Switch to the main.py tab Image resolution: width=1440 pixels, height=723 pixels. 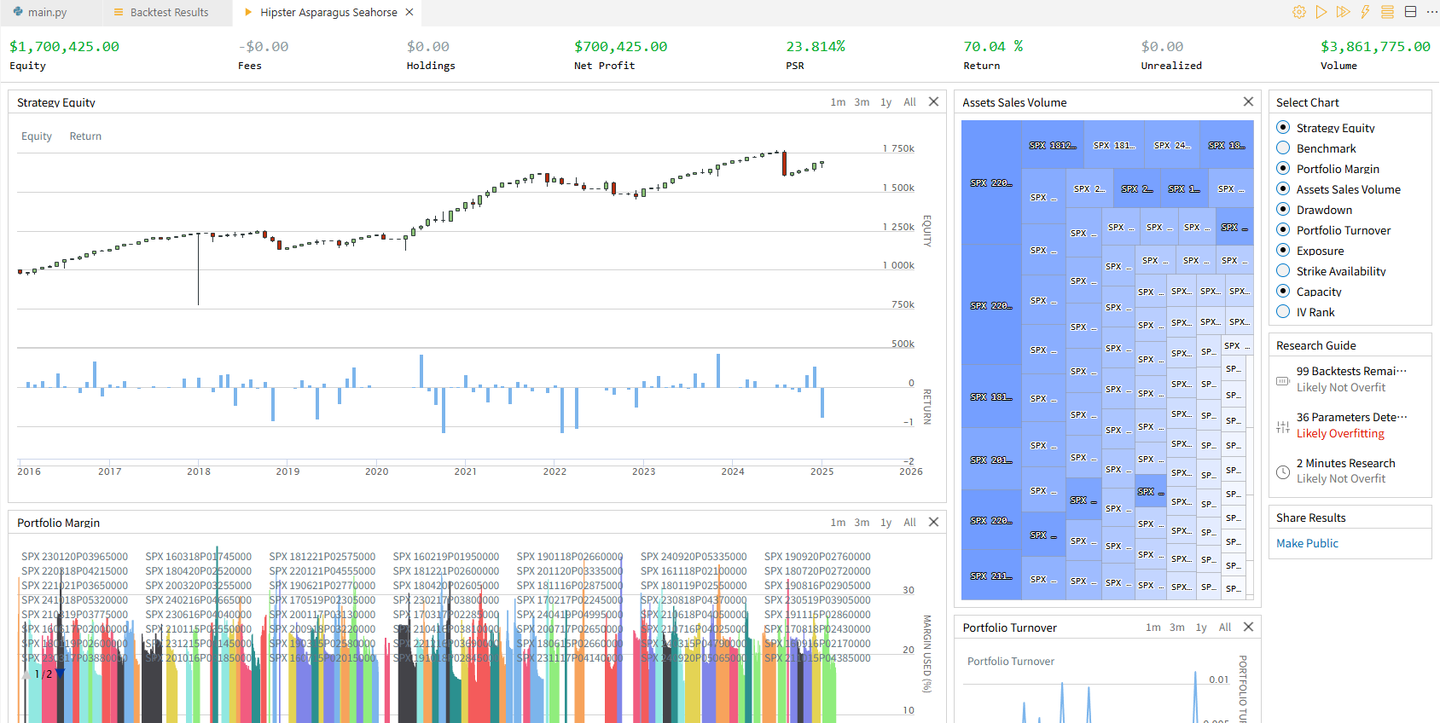[48, 12]
